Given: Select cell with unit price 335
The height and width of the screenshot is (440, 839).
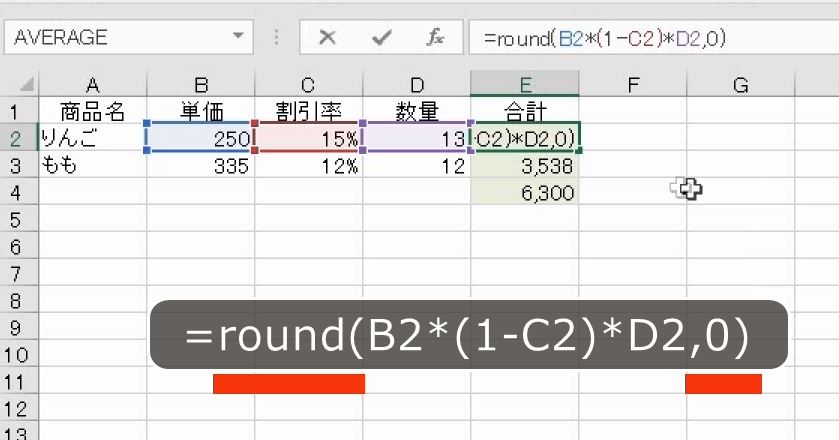Looking at the screenshot, I should pyautogui.click(x=201, y=165).
